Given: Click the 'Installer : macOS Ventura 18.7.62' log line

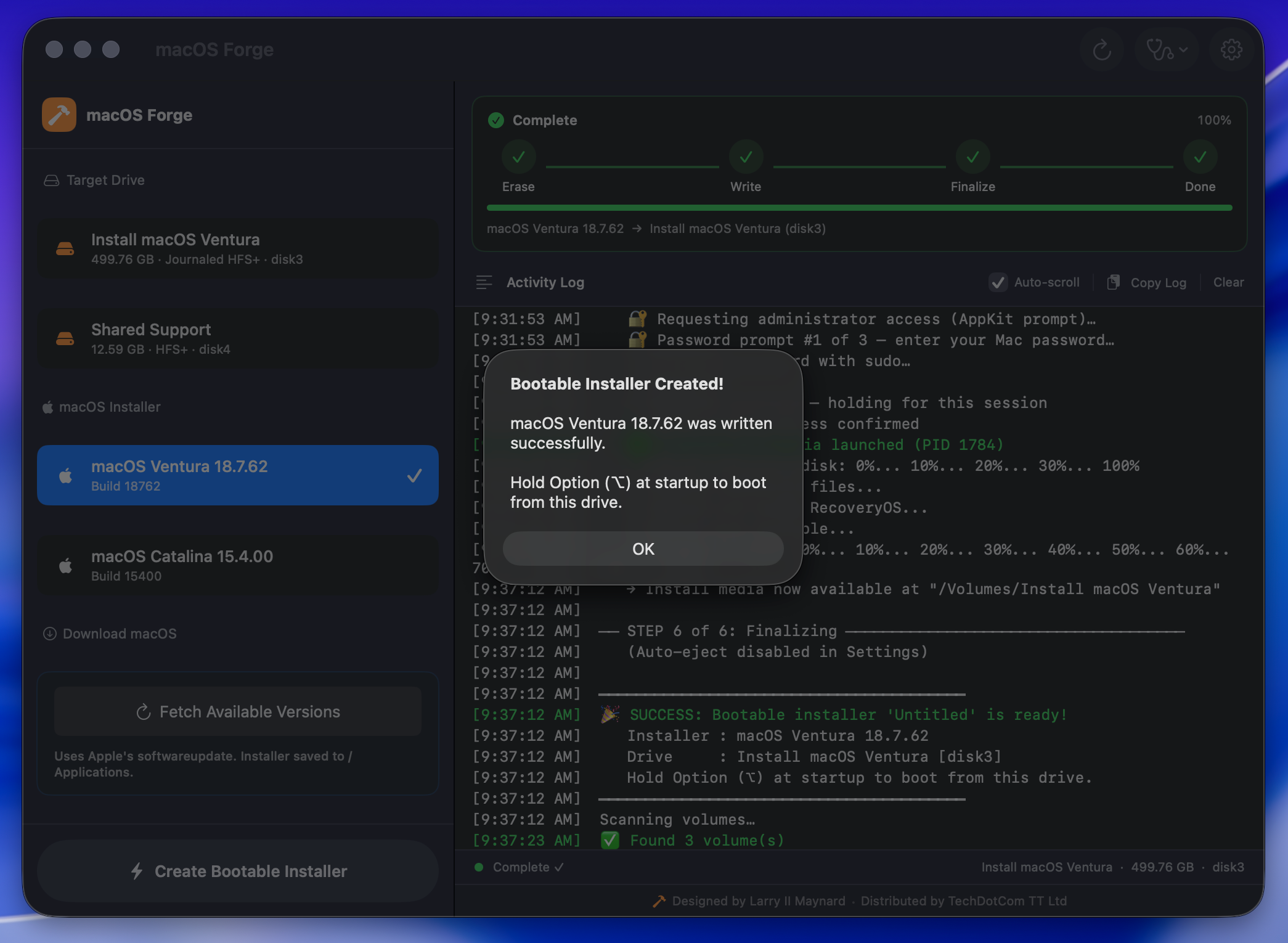Looking at the screenshot, I should coord(778,735).
